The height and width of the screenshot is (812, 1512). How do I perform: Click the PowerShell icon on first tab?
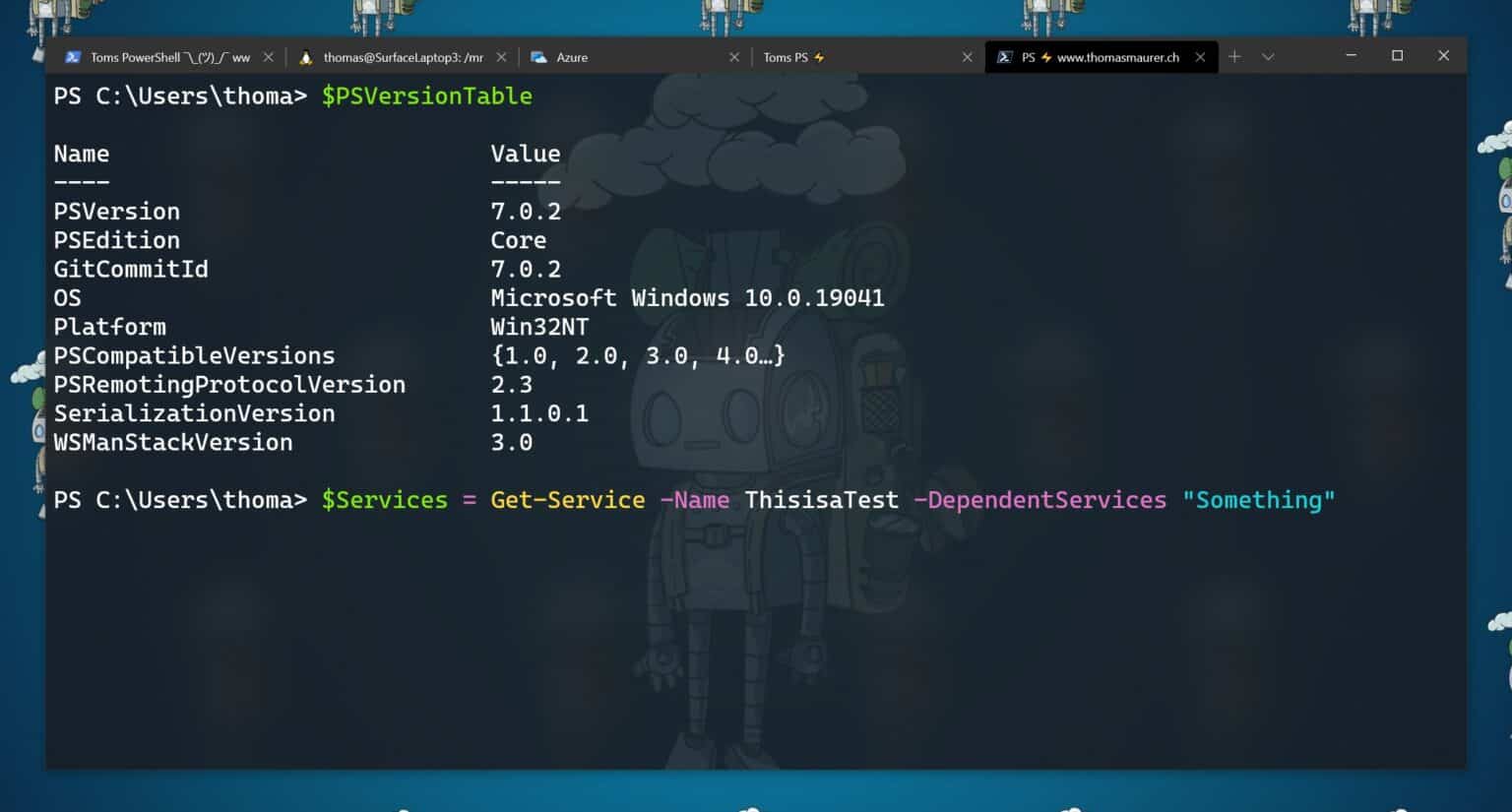pos(73,57)
